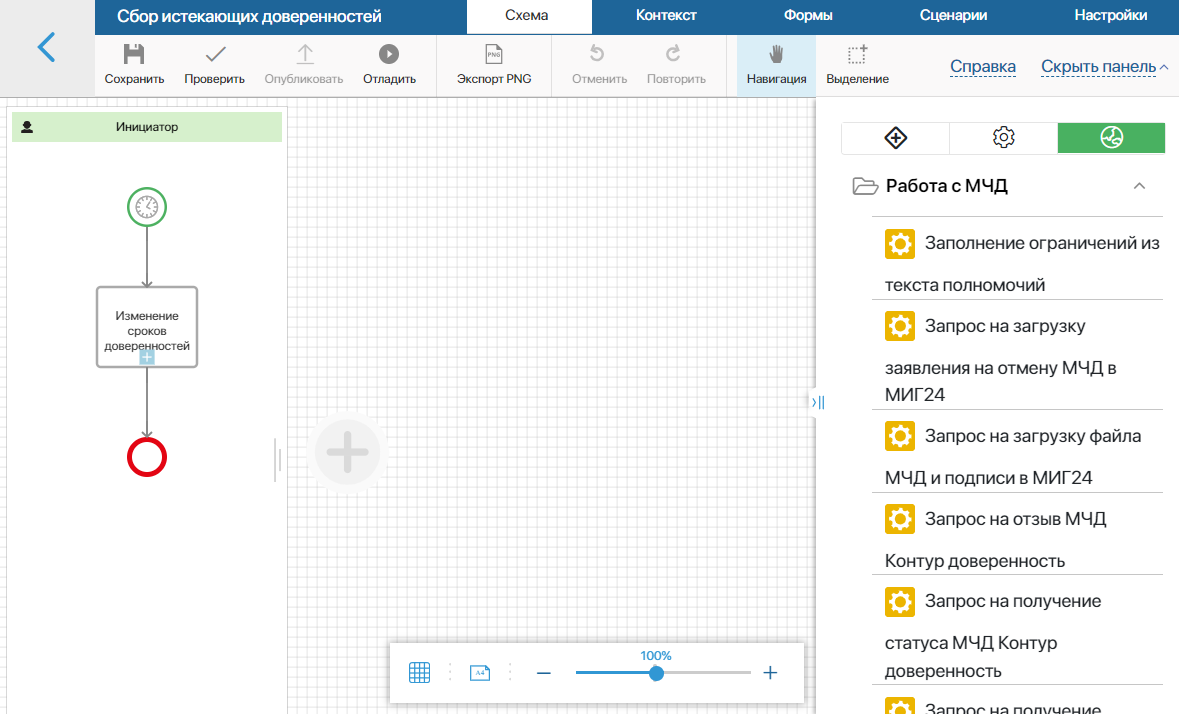This screenshot has width=1179, height=714.
Task: Click the timer start event node
Action: [x=147, y=207]
